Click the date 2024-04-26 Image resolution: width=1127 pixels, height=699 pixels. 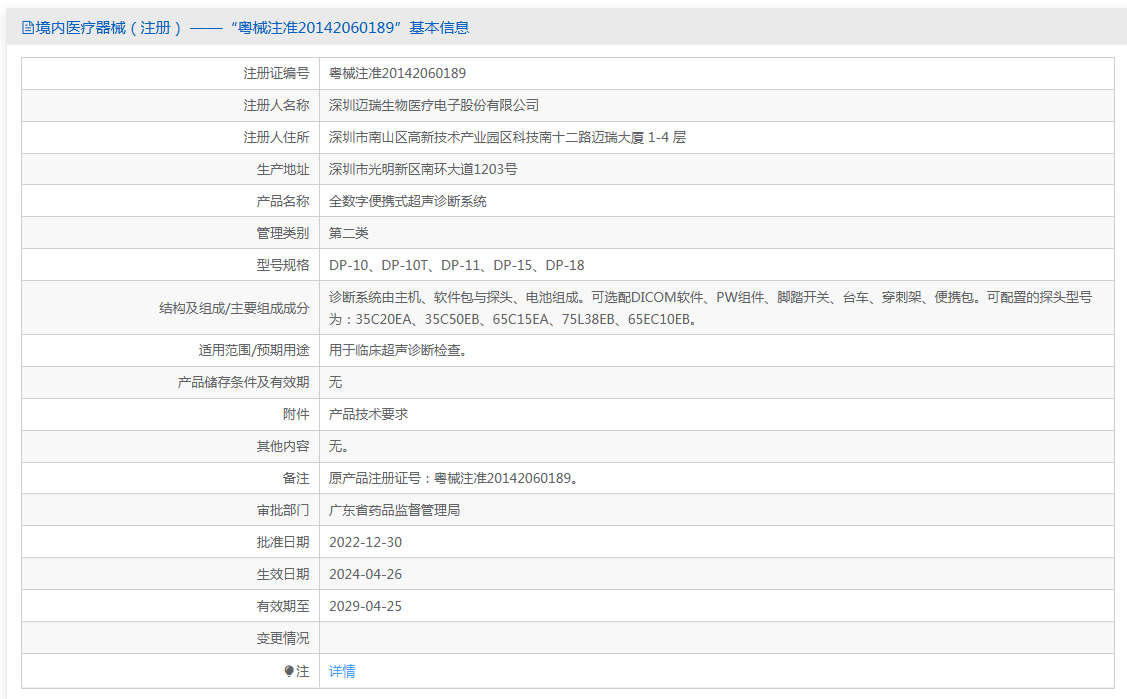pos(365,575)
